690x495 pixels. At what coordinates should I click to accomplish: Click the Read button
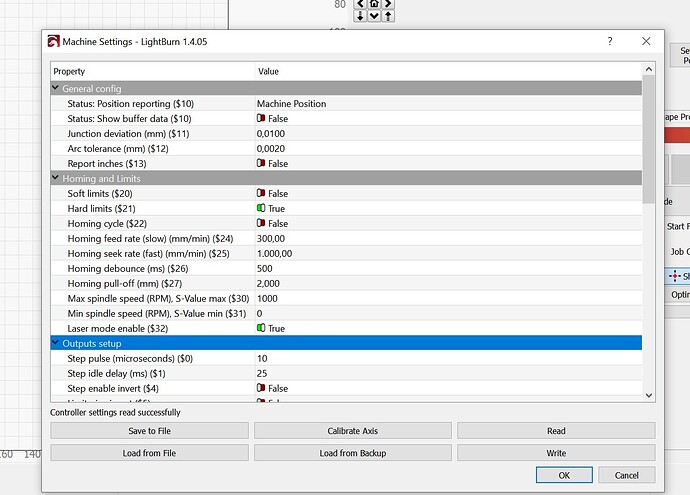pyautogui.click(x=556, y=431)
